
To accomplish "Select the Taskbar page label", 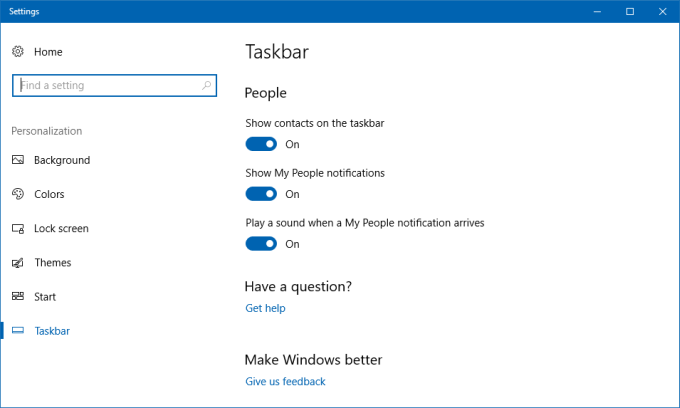I will pos(52,331).
